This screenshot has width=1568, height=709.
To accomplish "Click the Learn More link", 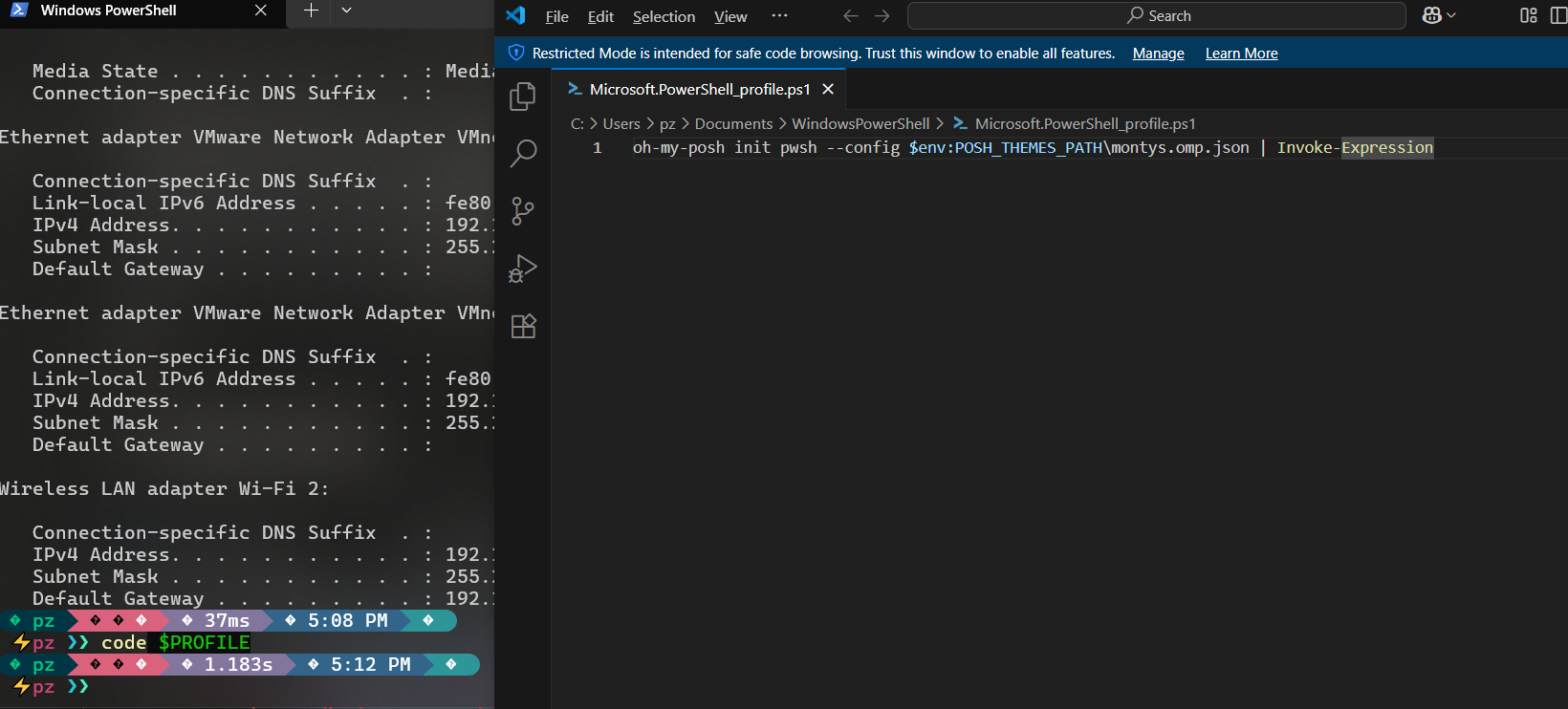I will [x=1241, y=54].
